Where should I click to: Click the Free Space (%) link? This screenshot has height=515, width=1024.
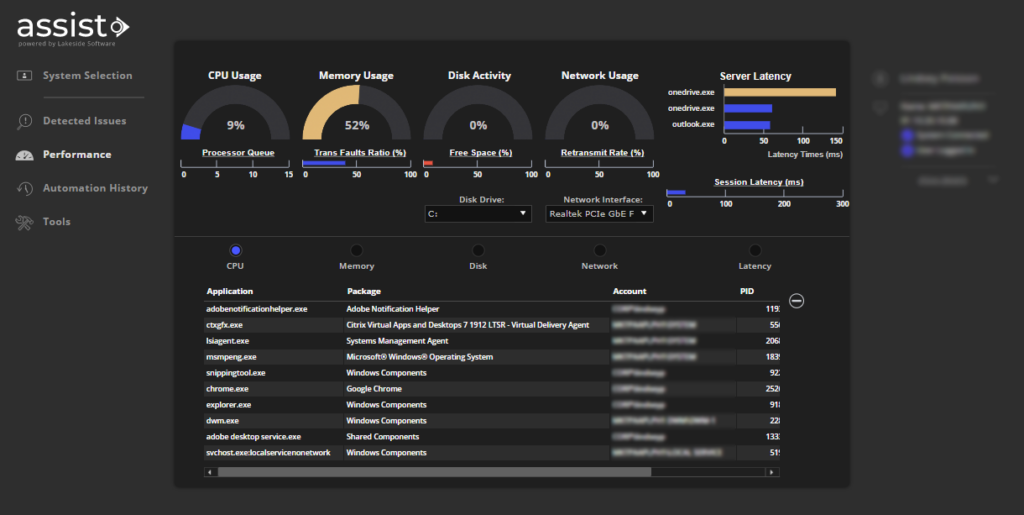pos(481,153)
